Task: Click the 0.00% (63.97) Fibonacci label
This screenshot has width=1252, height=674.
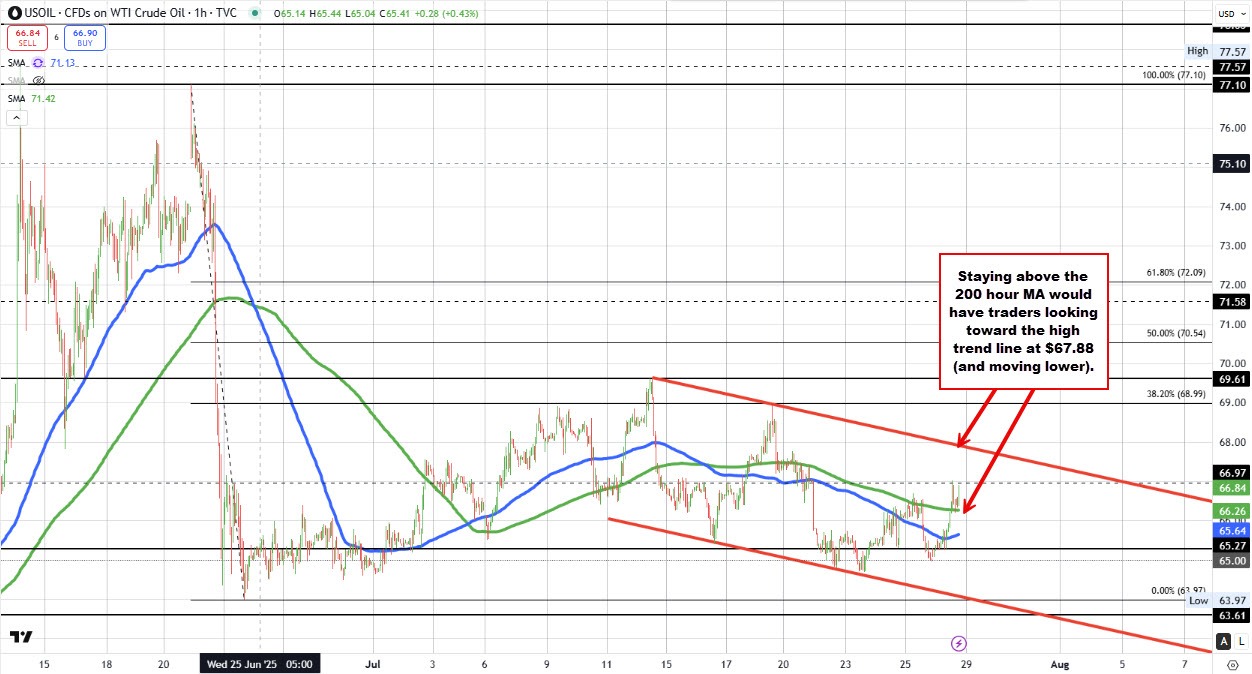Action: [1178, 590]
